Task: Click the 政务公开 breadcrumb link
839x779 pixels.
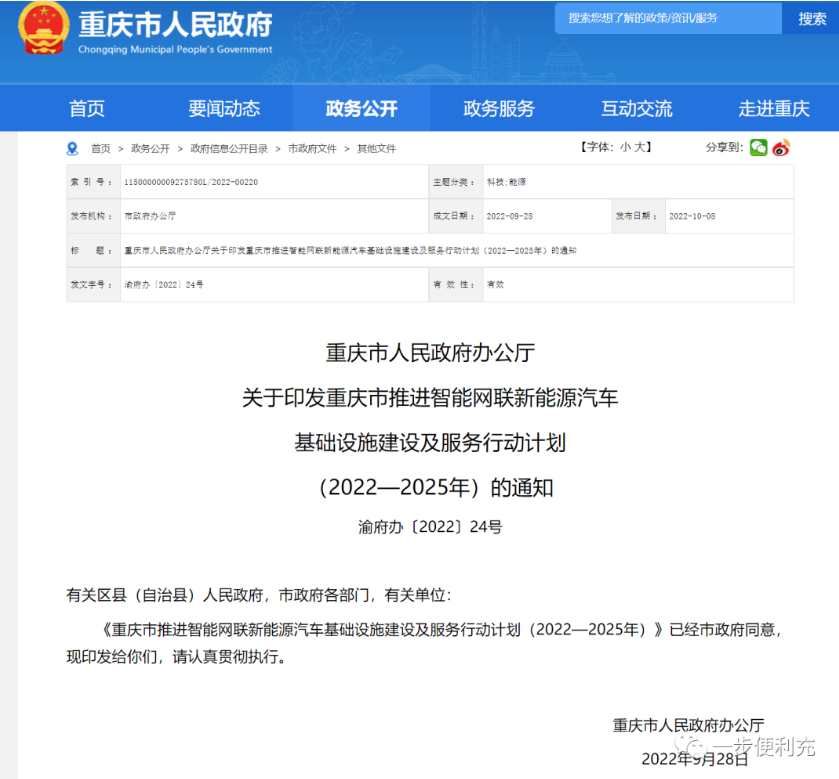Action: point(150,148)
